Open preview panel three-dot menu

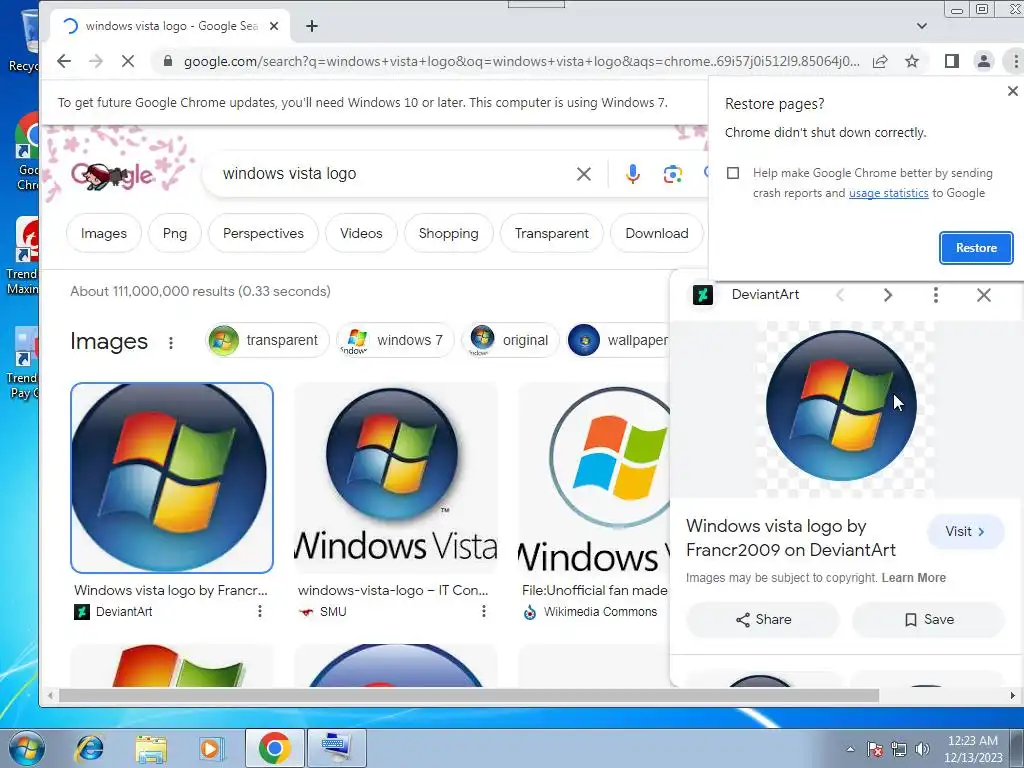936,295
